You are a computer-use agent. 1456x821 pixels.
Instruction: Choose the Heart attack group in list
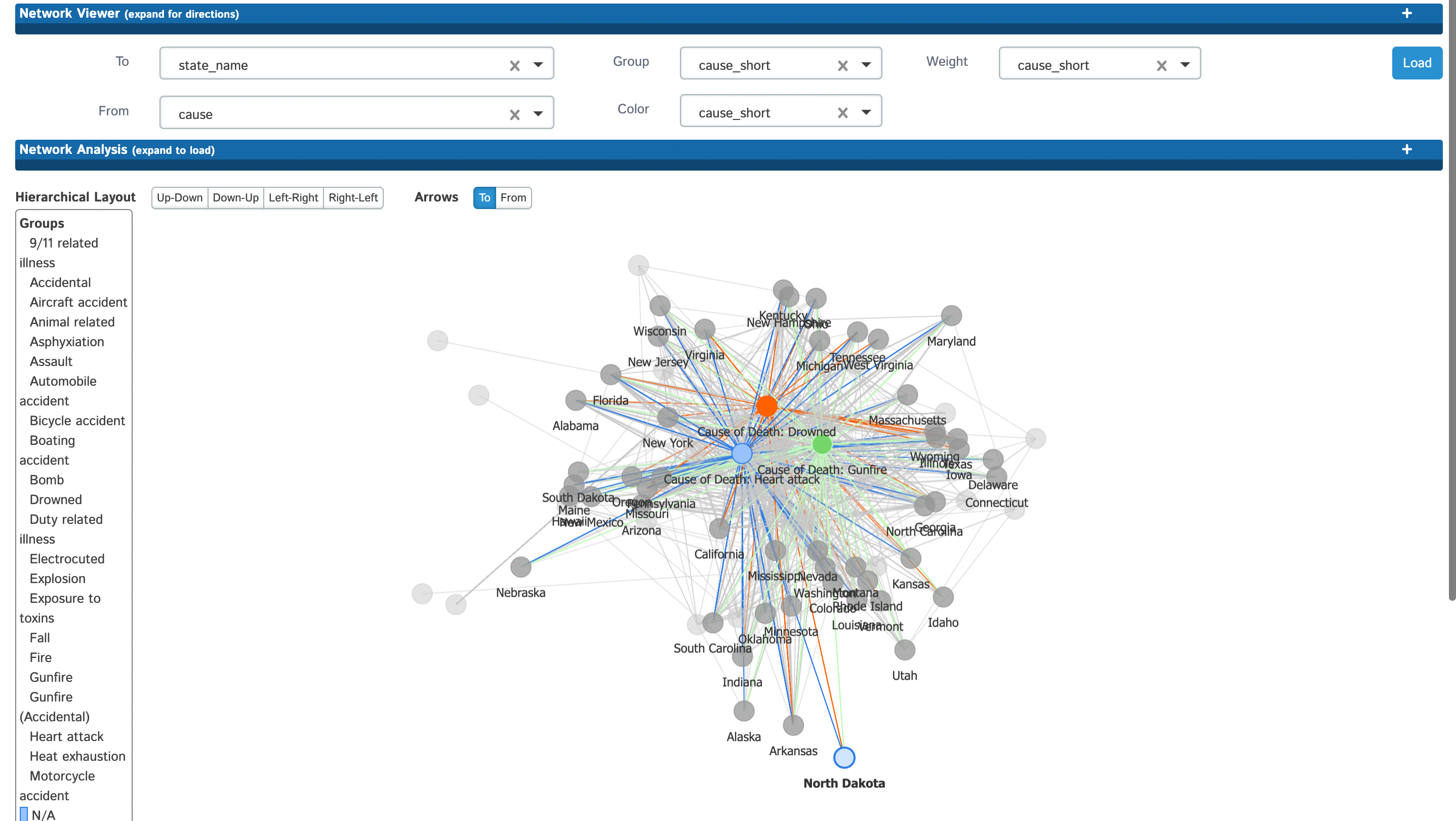(66, 736)
